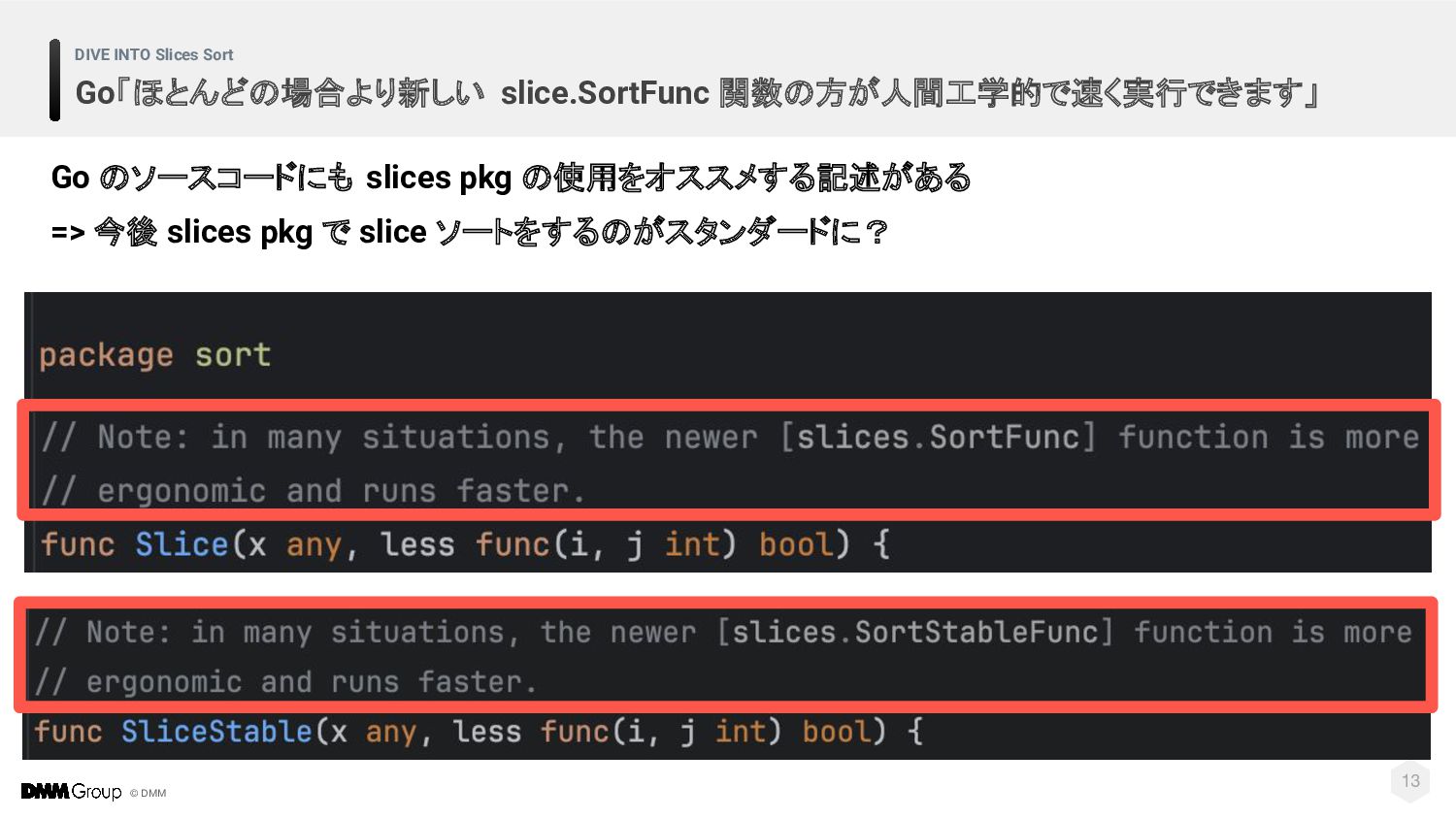Click the page number 13 hexagon badge
Viewport: 1456px width, 819px height.
[1409, 781]
